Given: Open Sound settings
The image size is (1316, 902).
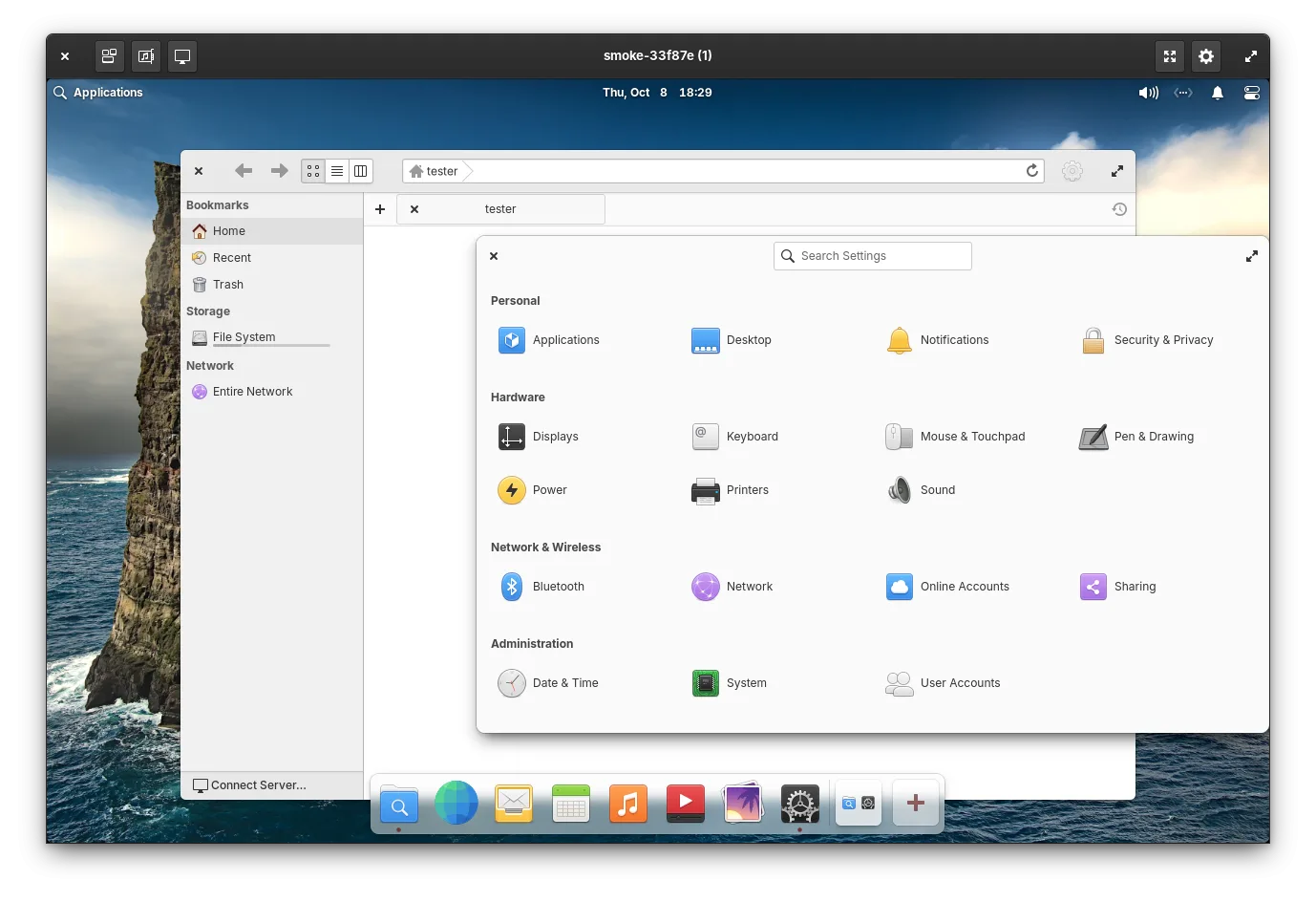Looking at the screenshot, I should point(921,490).
